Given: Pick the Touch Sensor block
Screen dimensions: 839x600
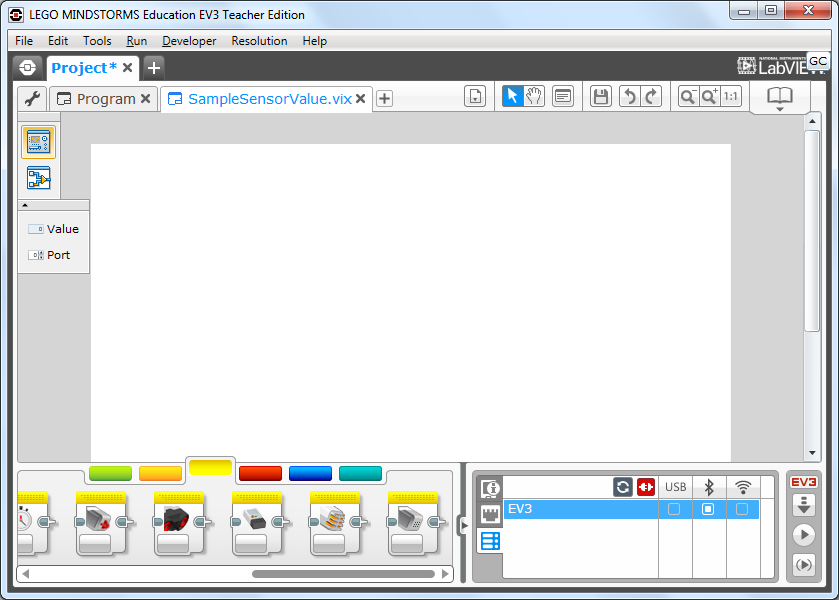Looking at the screenshot, I should tap(101, 523).
